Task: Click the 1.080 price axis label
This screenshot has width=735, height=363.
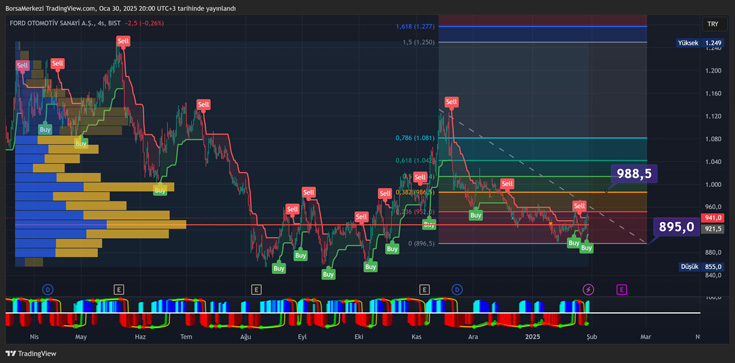Action: click(x=712, y=139)
